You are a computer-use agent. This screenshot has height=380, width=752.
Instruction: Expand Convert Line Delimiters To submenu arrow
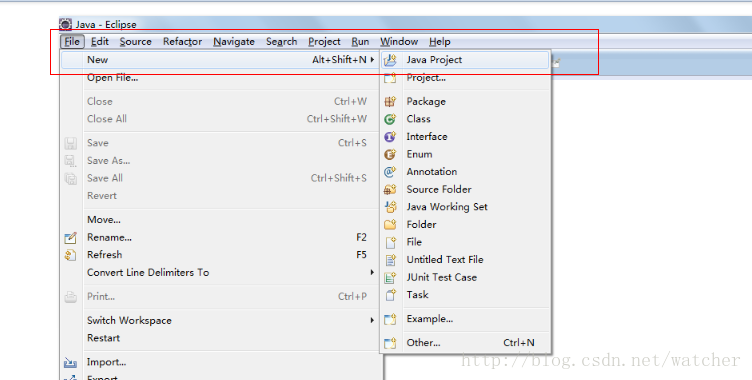pos(372,273)
